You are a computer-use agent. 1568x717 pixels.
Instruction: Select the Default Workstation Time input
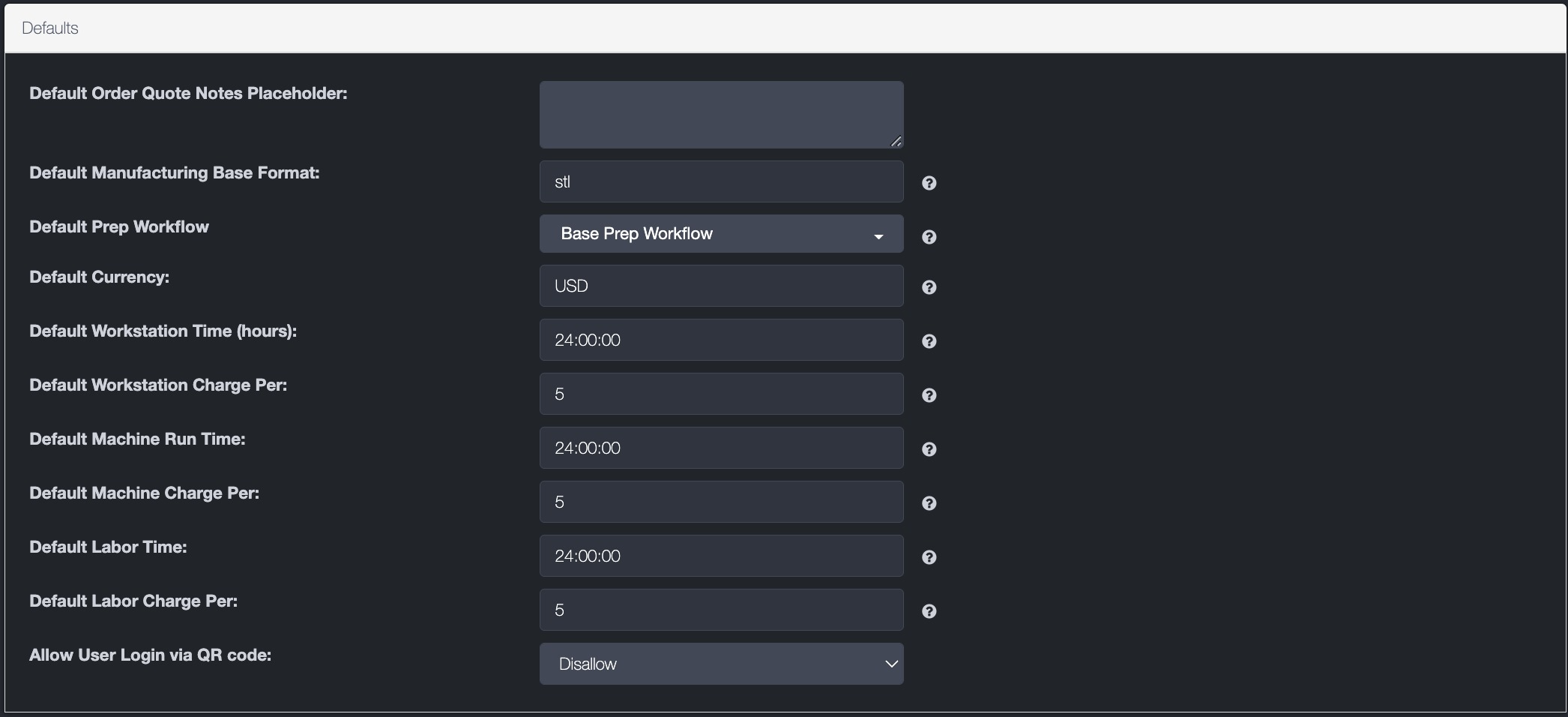[720, 340]
